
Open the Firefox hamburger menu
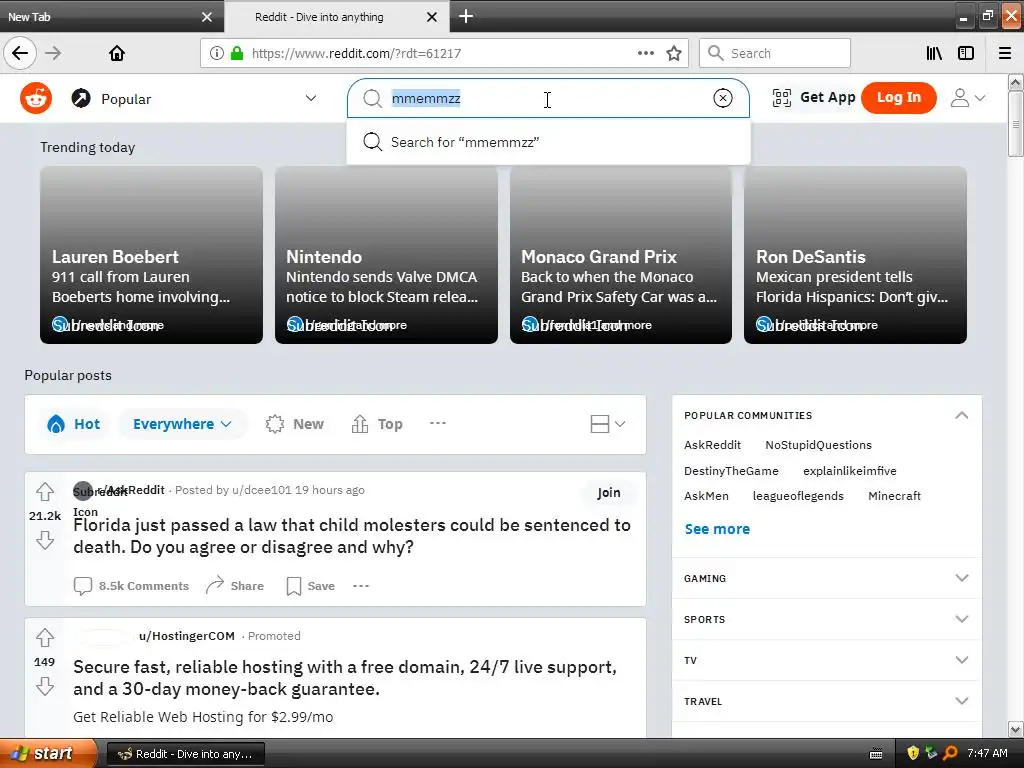[x=1005, y=53]
